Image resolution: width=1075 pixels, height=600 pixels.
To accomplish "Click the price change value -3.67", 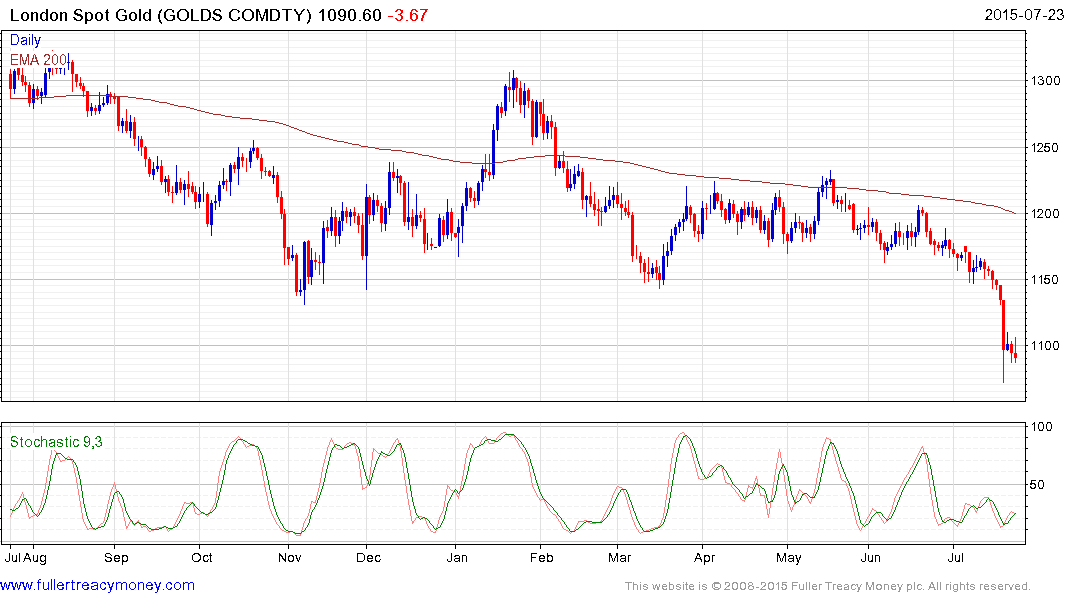I will click(408, 15).
